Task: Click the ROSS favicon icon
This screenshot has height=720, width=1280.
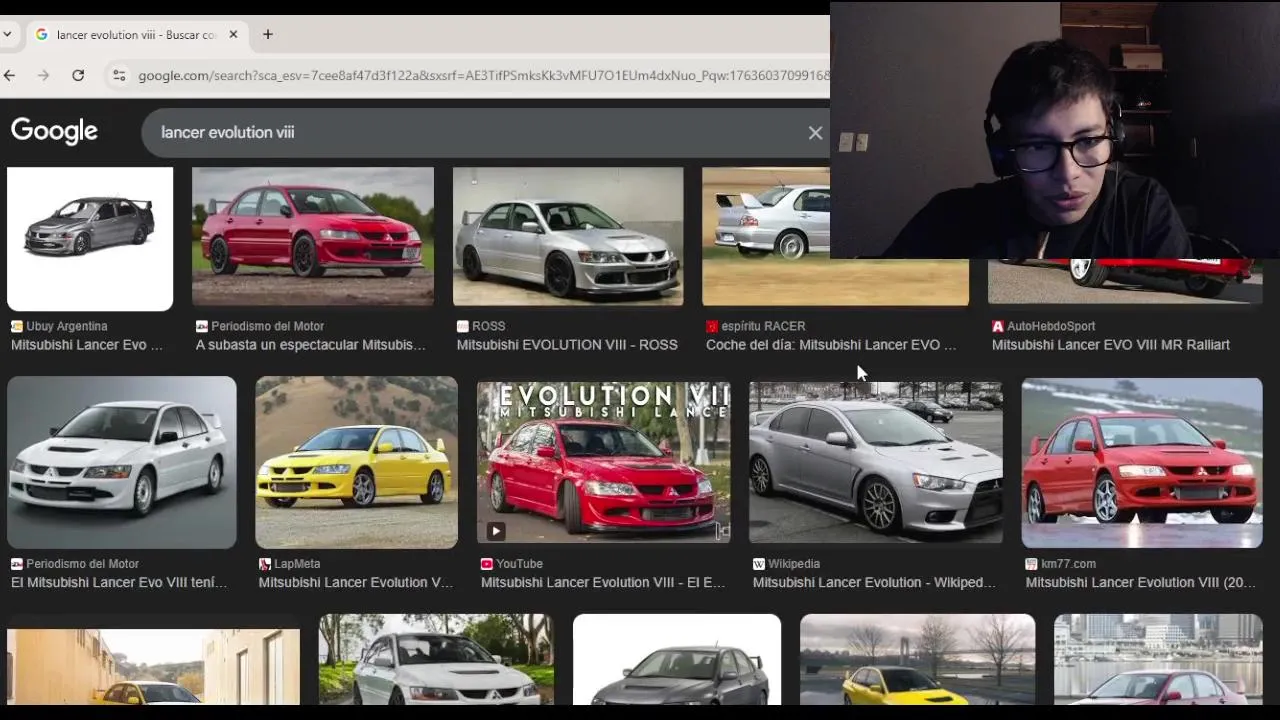Action: click(462, 326)
